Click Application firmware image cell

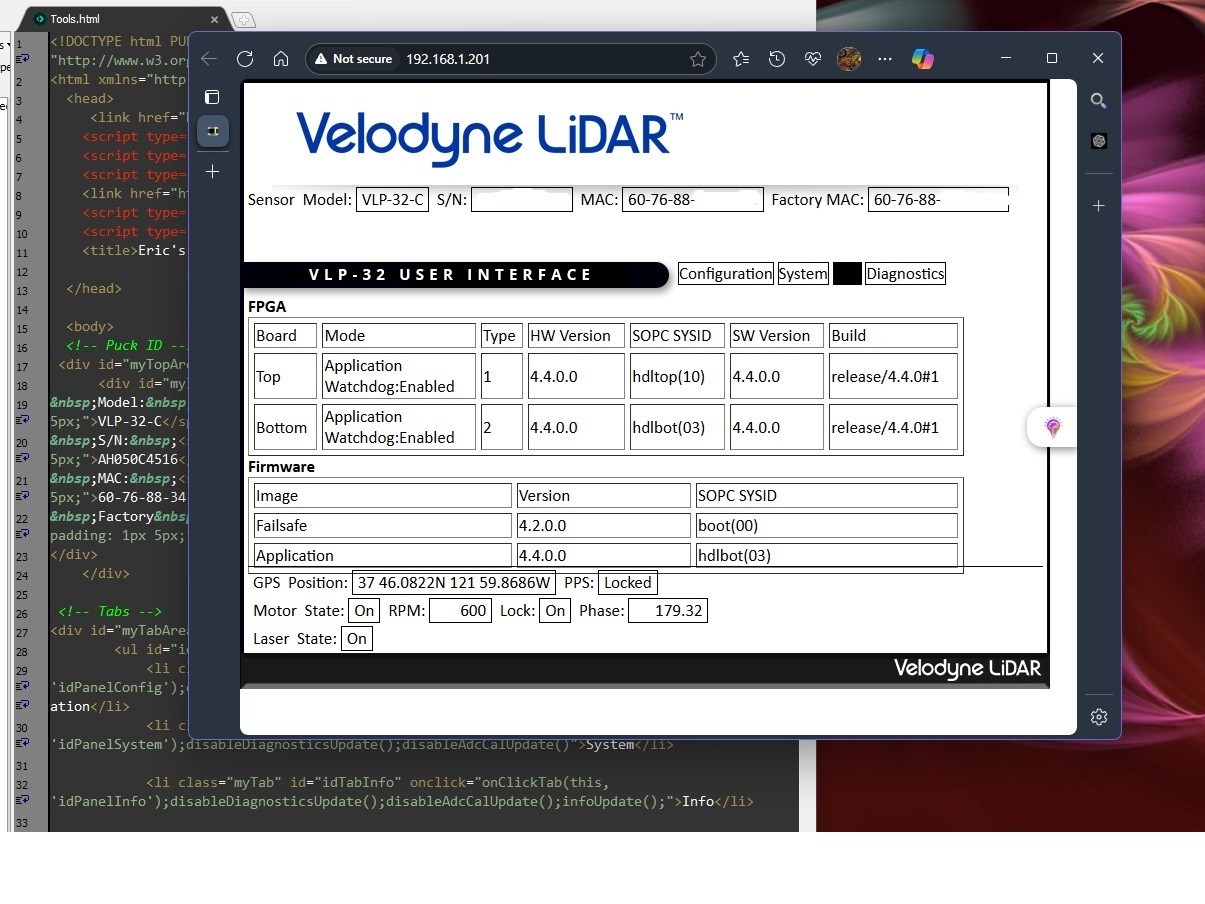[x=382, y=555]
